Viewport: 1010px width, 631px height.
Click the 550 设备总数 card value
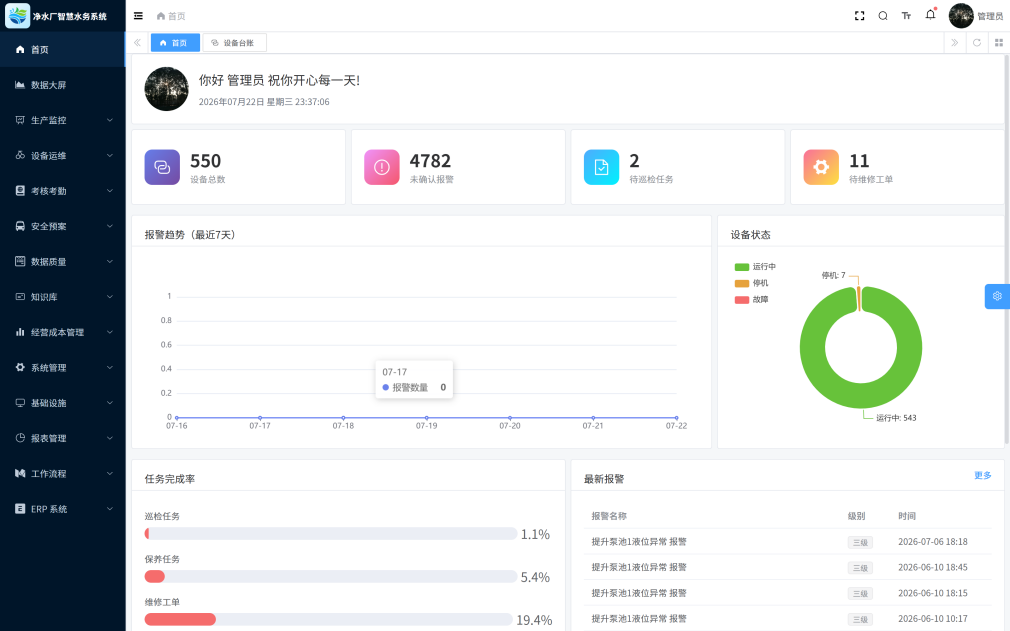pos(205,161)
